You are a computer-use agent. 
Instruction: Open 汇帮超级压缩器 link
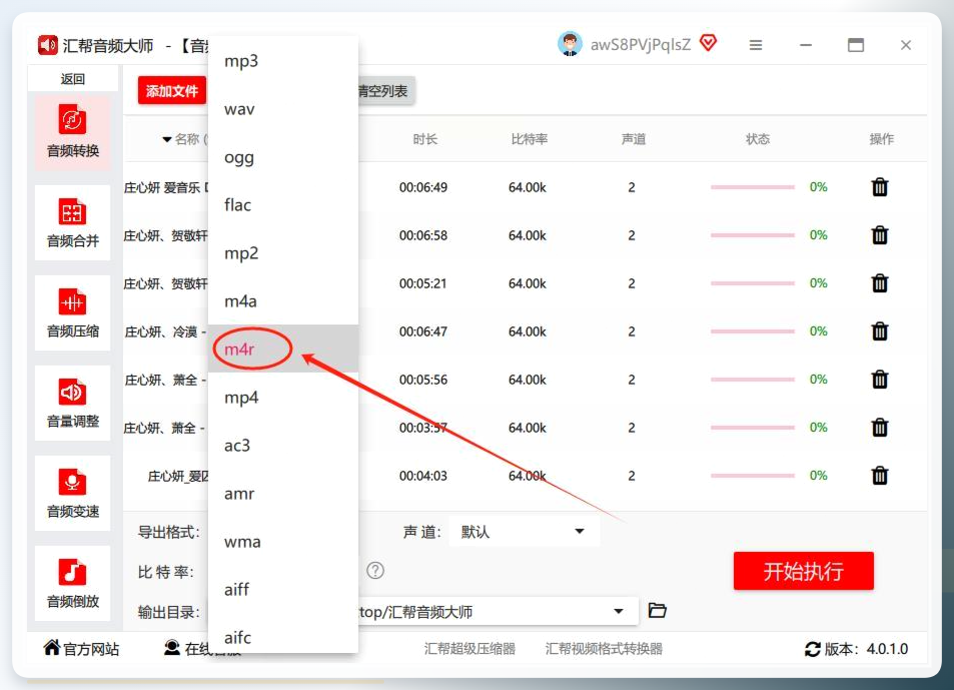click(470, 649)
